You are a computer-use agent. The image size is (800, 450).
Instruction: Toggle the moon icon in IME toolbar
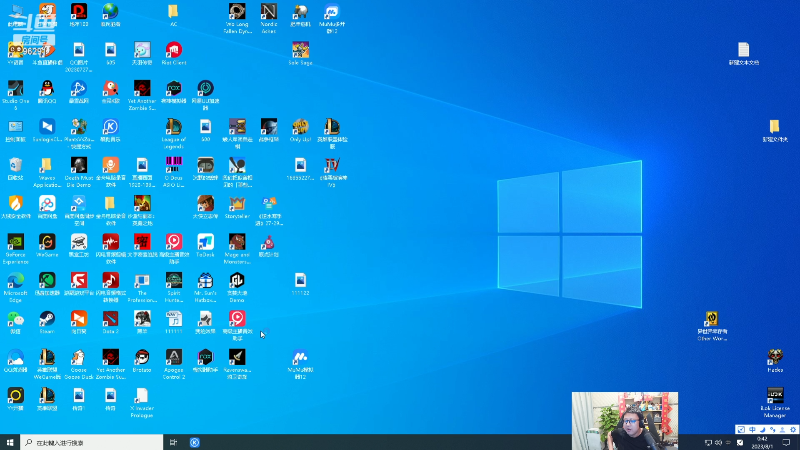pyautogui.click(x=762, y=430)
